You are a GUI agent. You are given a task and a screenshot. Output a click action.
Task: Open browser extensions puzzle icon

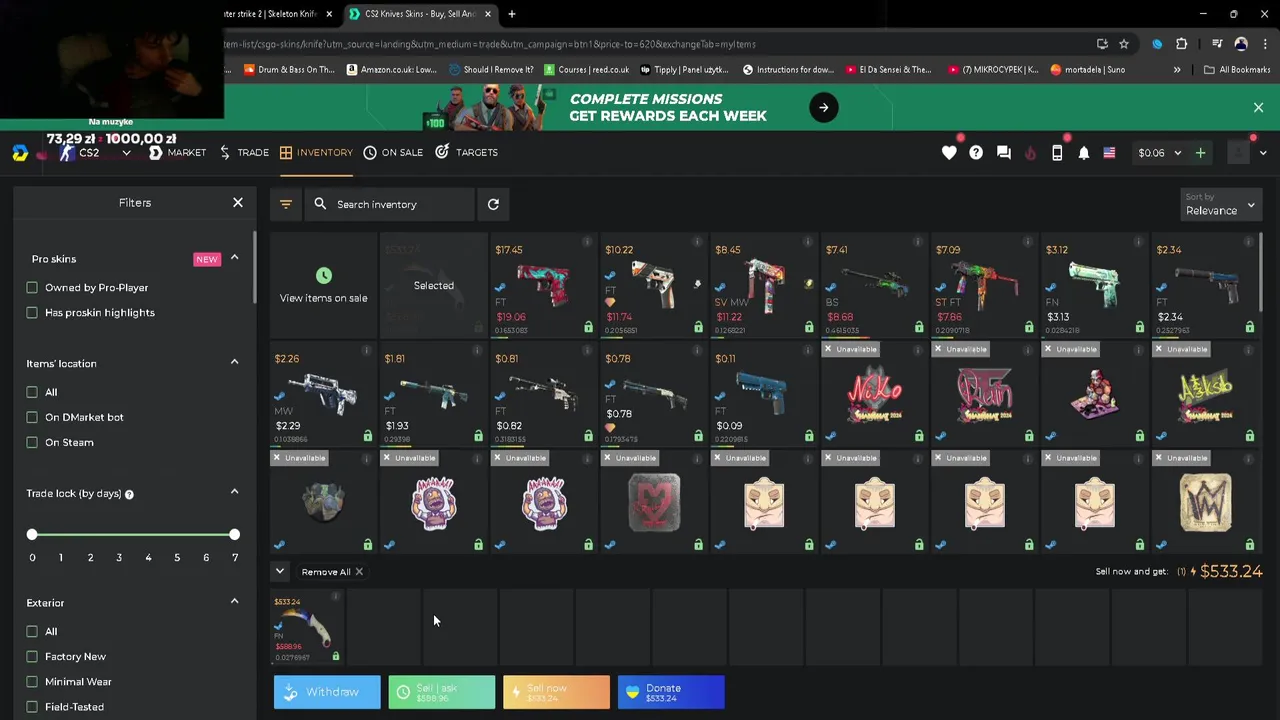(1181, 44)
